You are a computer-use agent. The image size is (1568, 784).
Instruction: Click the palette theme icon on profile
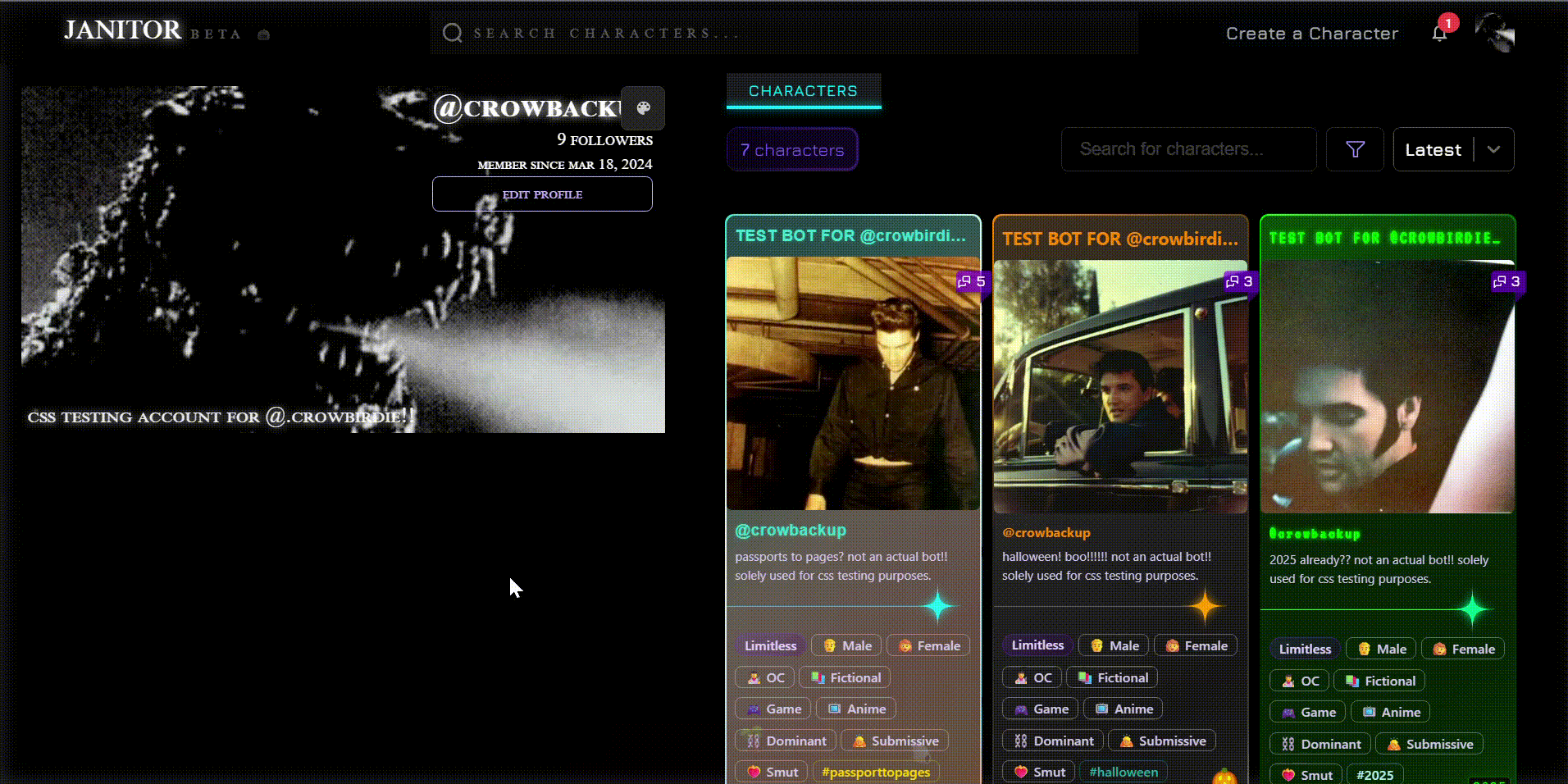643,108
